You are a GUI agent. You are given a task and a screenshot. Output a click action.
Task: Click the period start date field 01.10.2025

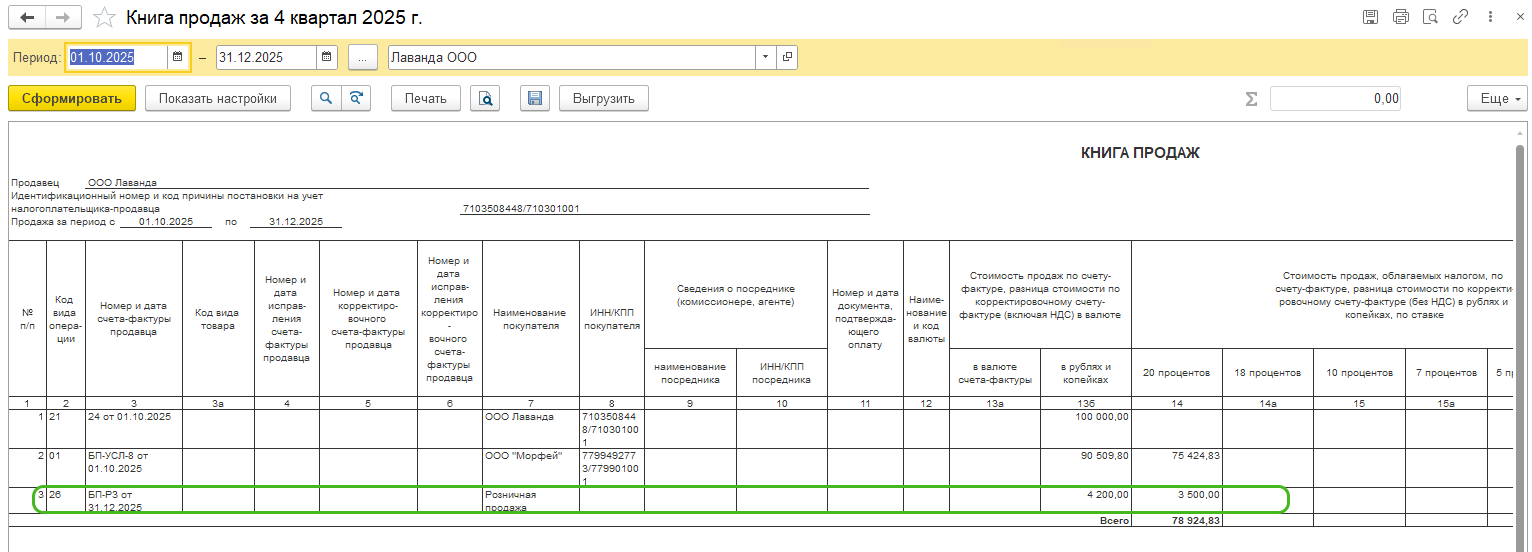click(x=115, y=58)
